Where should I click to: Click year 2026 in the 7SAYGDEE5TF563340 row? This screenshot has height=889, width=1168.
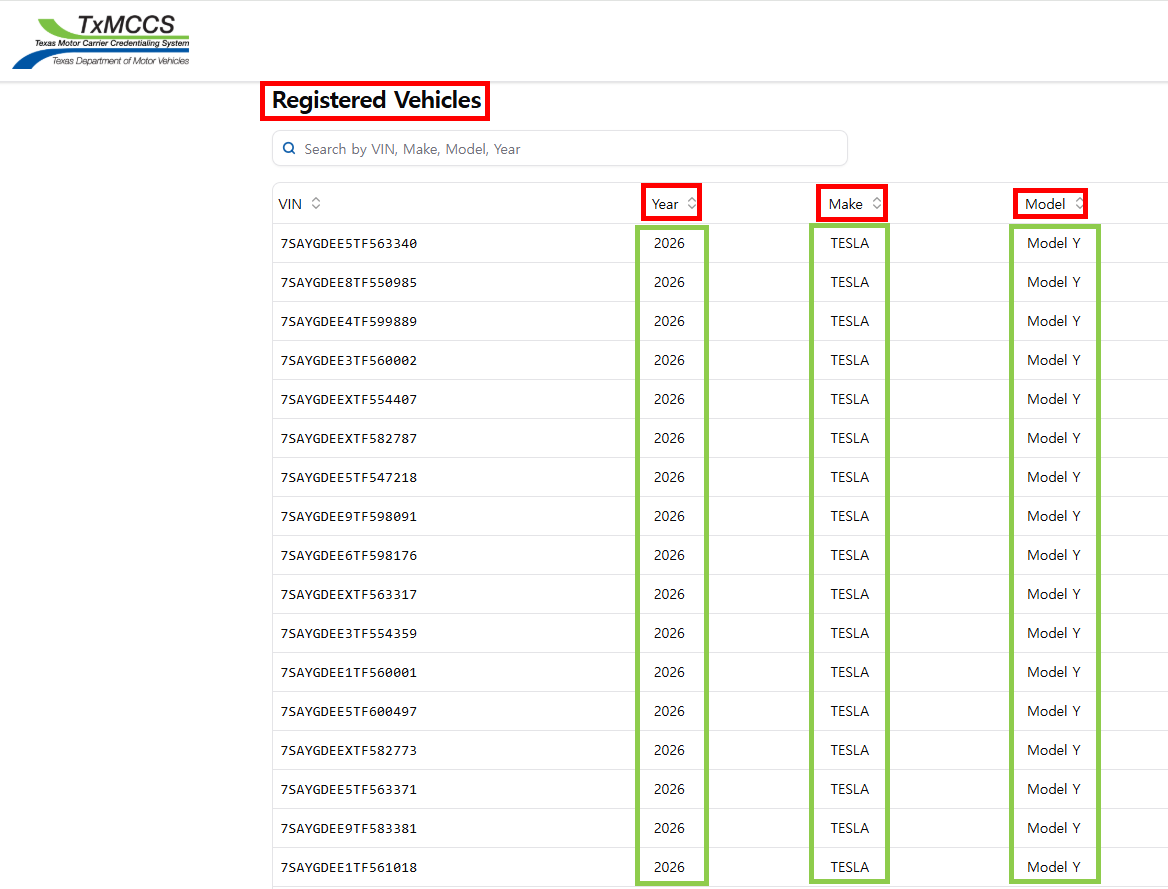tap(669, 243)
